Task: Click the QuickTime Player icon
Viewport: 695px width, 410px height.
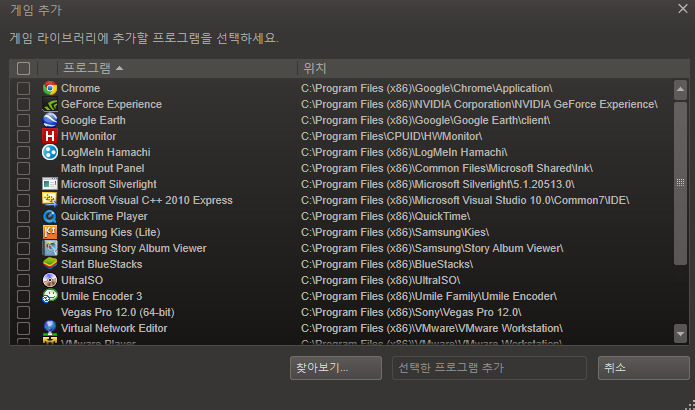Action: [x=50, y=216]
